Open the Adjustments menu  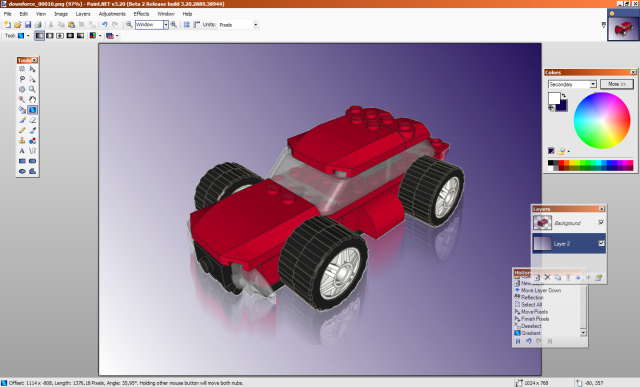pyautogui.click(x=112, y=14)
